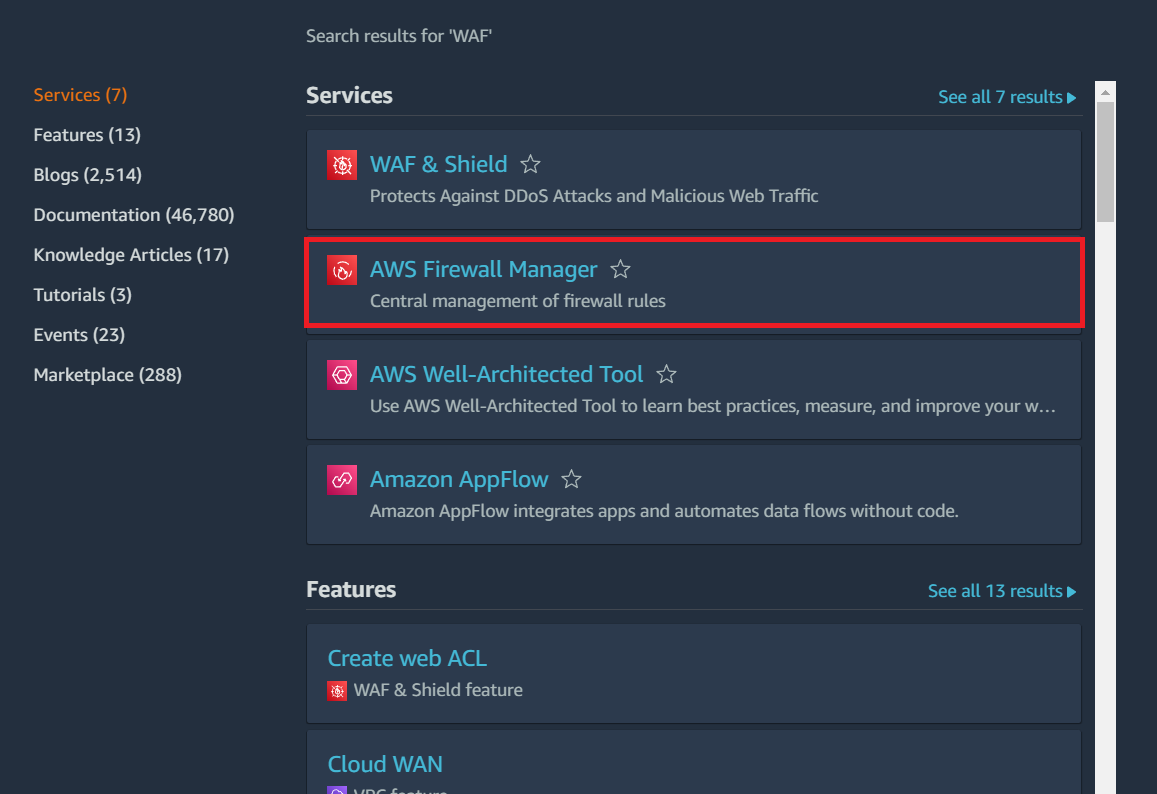Click the AWS Firewall Manager service icon
Image resolution: width=1157 pixels, height=794 pixels.
tap(341, 270)
